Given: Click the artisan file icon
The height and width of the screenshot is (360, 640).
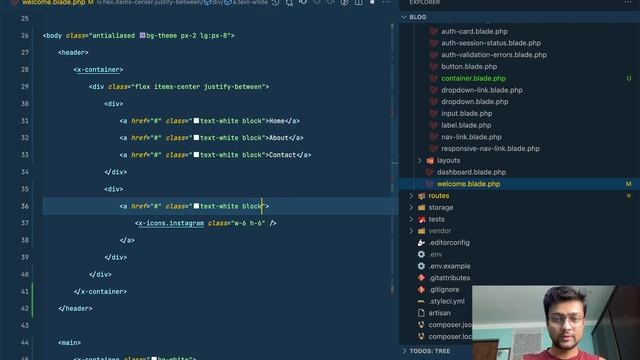Looking at the screenshot, I should 422,313.
